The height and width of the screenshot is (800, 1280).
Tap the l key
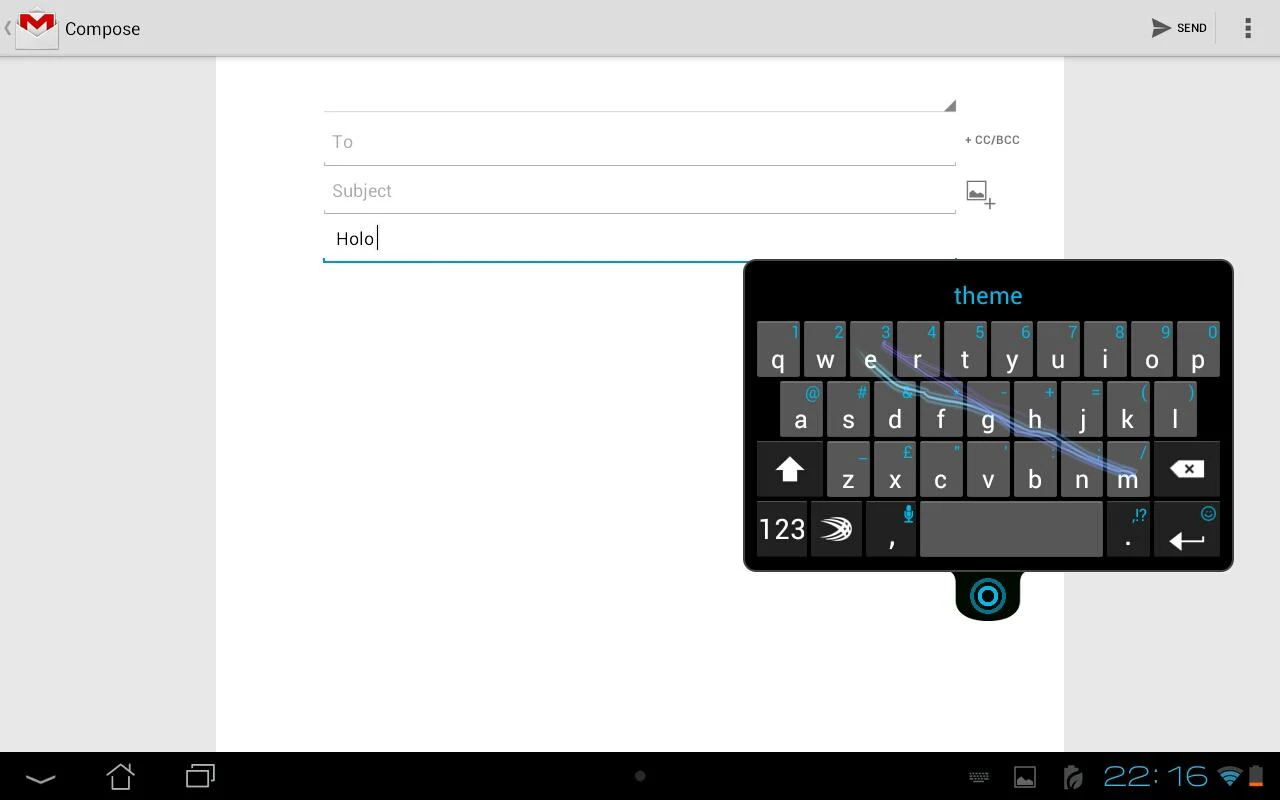coord(1175,409)
